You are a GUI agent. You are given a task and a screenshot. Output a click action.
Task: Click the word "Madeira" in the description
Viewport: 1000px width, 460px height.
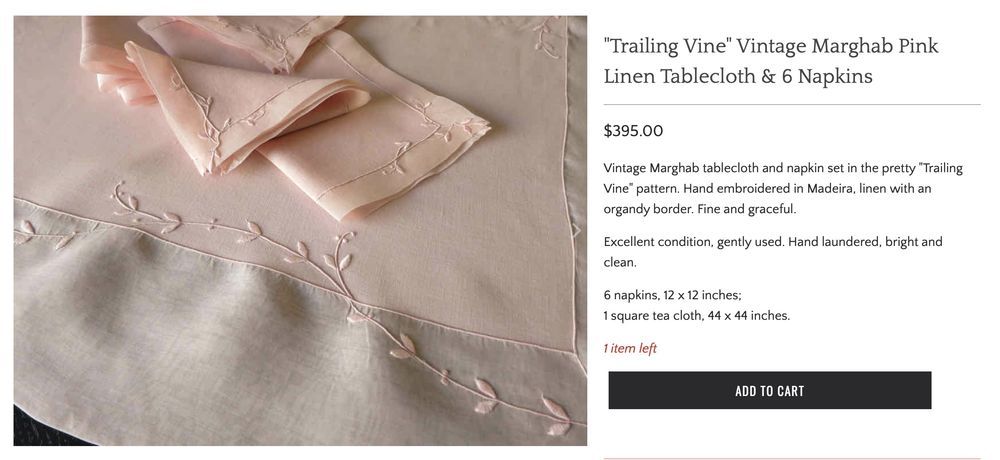(x=828, y=189)
